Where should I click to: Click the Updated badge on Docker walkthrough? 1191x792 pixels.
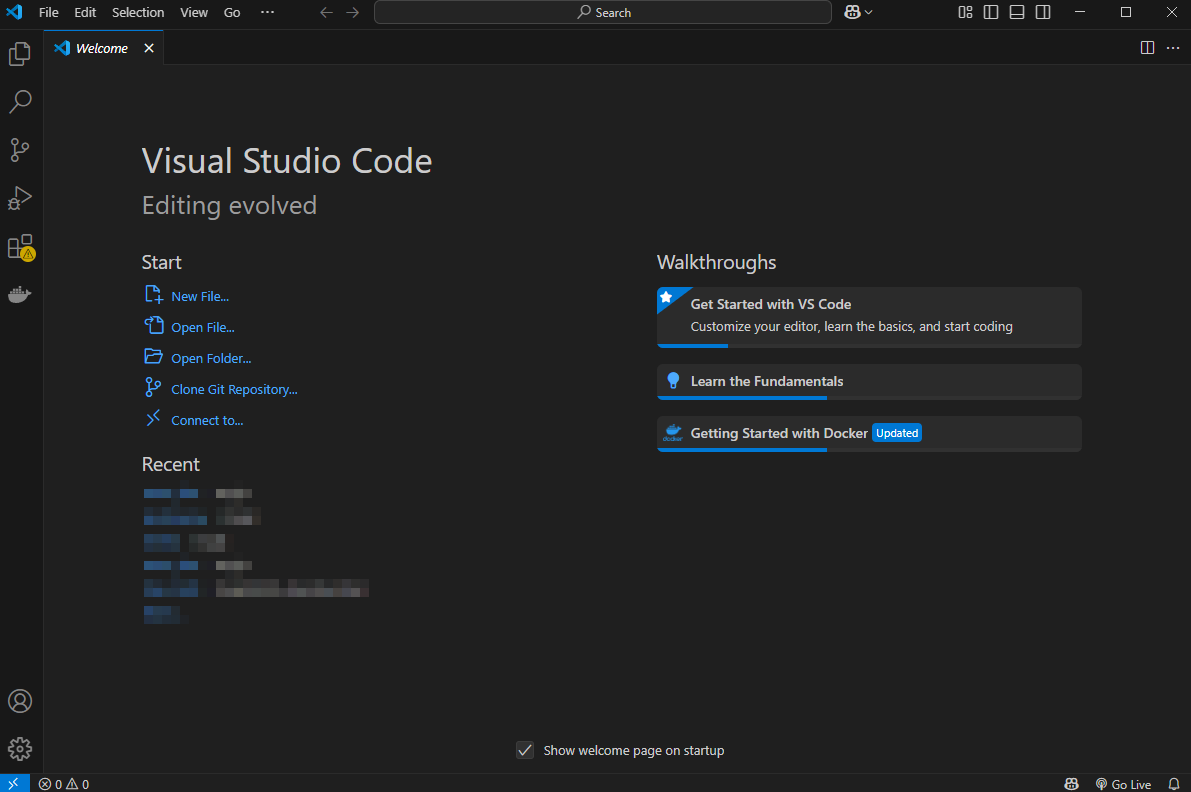897,433
